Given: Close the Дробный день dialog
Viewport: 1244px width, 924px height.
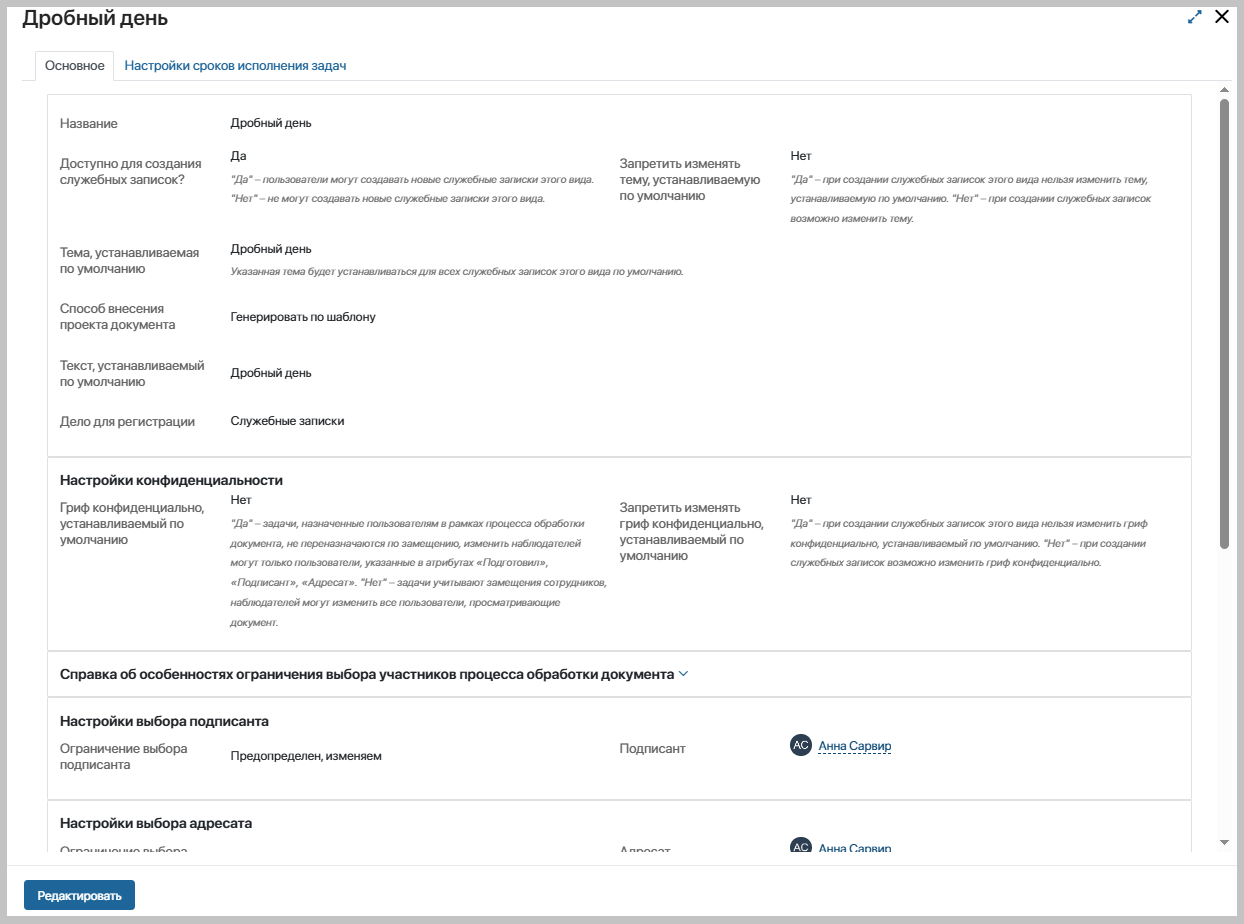Looking at the screenshot, I should point(1221,17).
